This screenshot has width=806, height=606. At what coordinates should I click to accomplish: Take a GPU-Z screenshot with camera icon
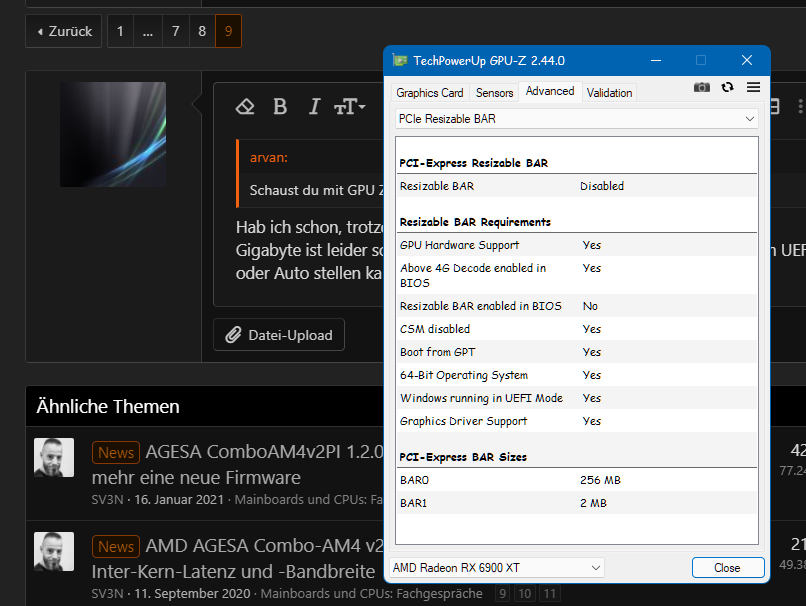(702, 87)
